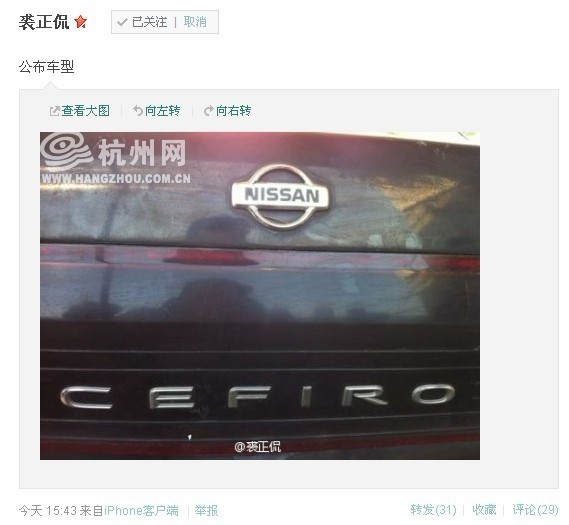Select 向左转 to rotate image left

click(163, 111)
